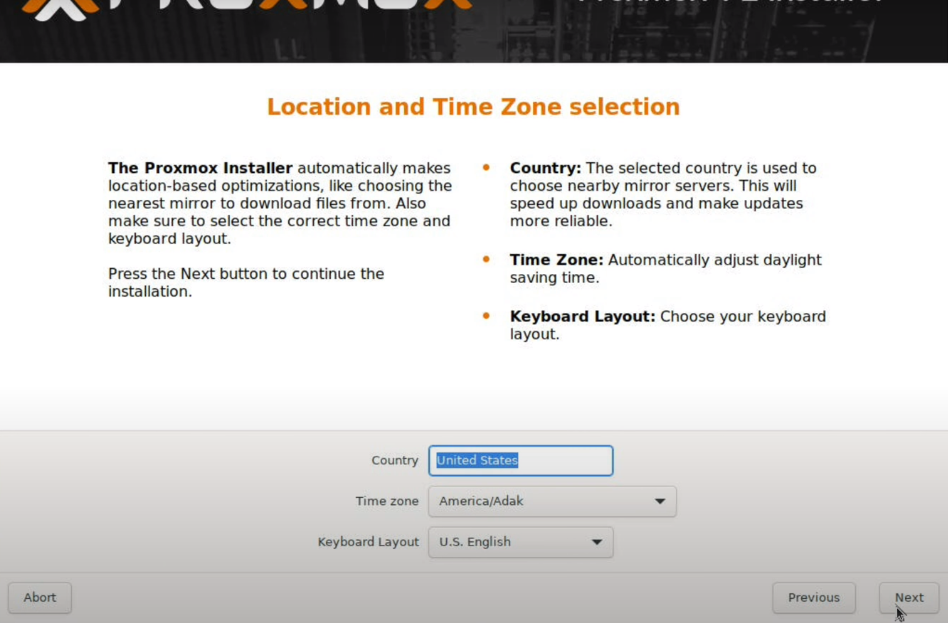Click the bold The Proxmox Installer text

200,168
